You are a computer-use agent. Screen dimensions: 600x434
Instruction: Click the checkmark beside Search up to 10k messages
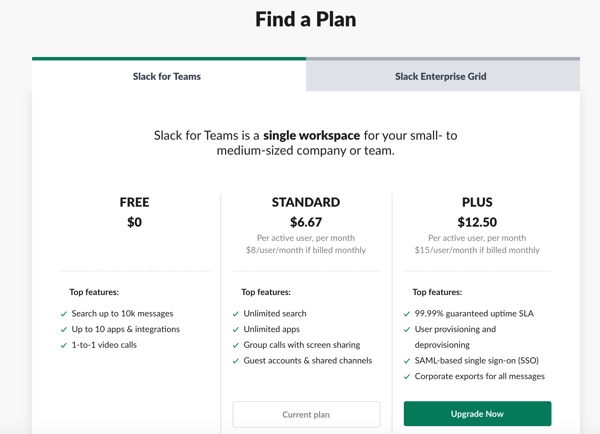64,314
